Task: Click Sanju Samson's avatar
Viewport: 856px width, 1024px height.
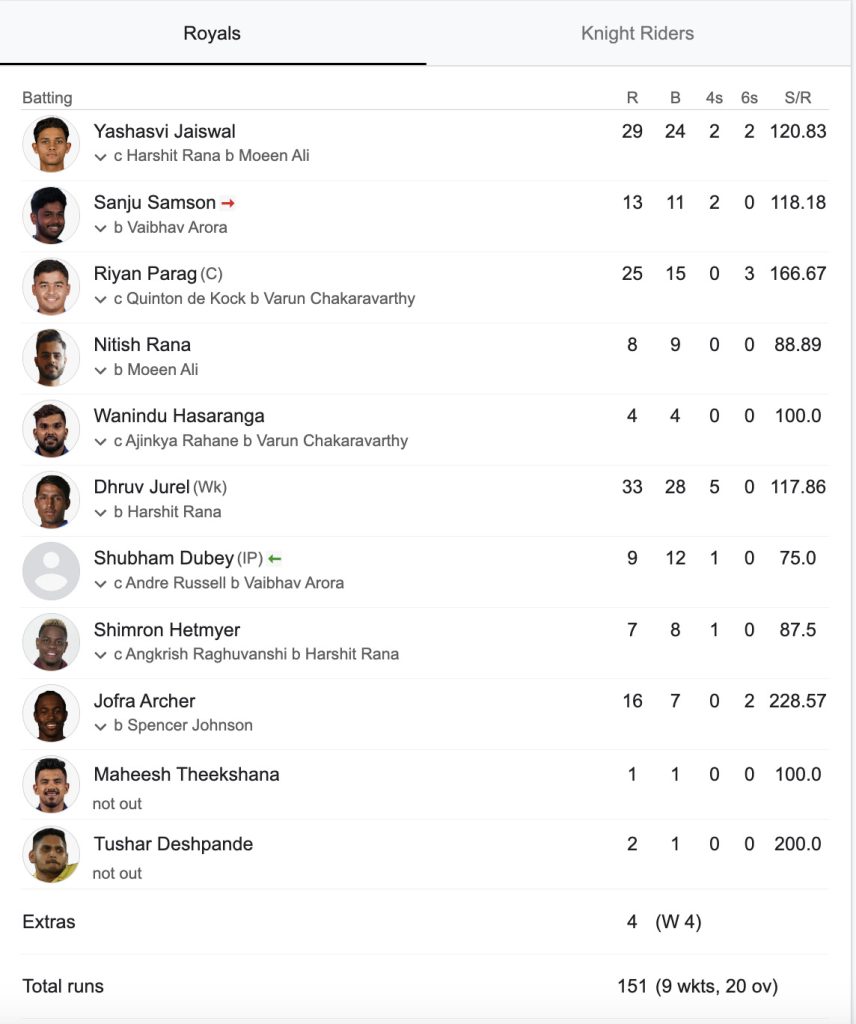Action: point(51,215)
